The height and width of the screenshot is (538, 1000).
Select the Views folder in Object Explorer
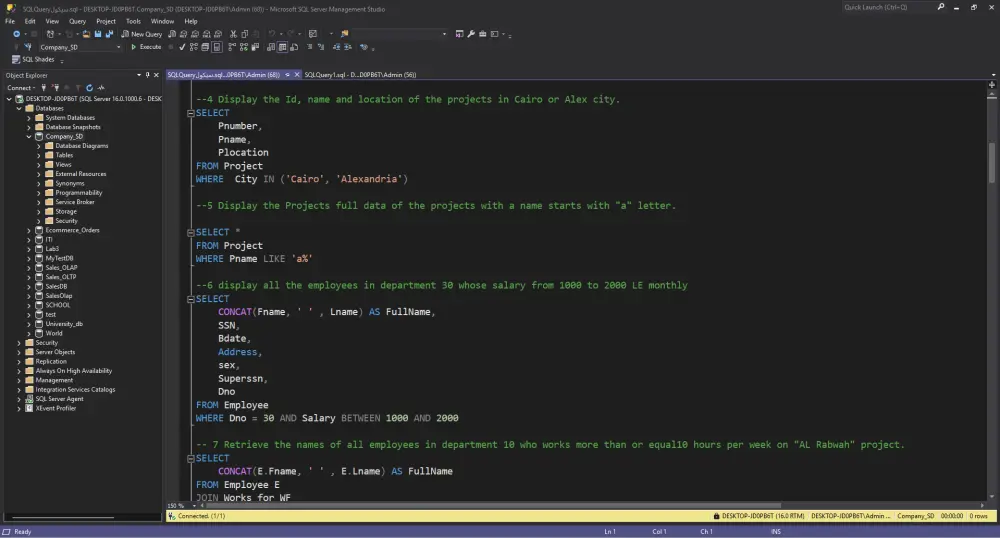(x=63, y=164)
